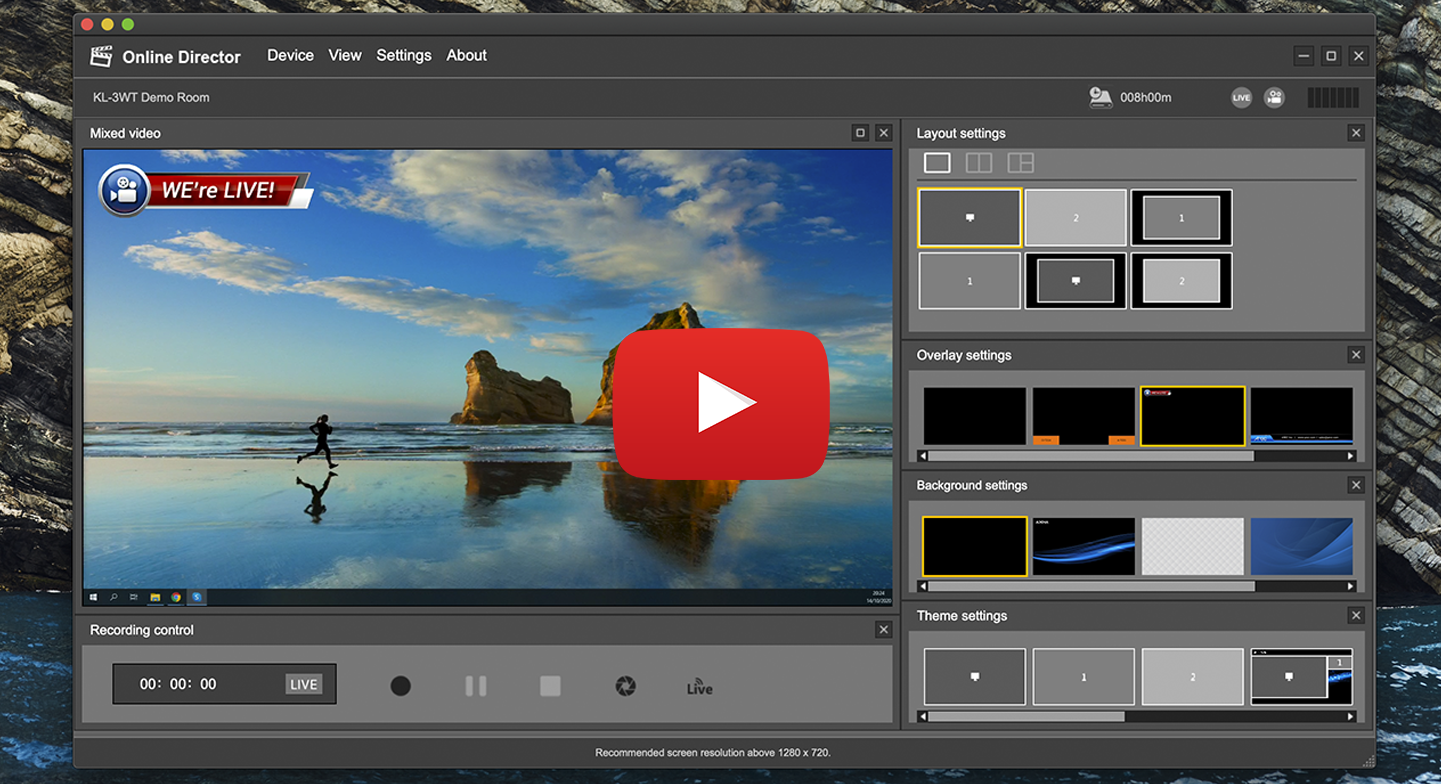Stop the recording
Screen dimensions: 1441x784
pyautogui.click(x=550, y=686)
